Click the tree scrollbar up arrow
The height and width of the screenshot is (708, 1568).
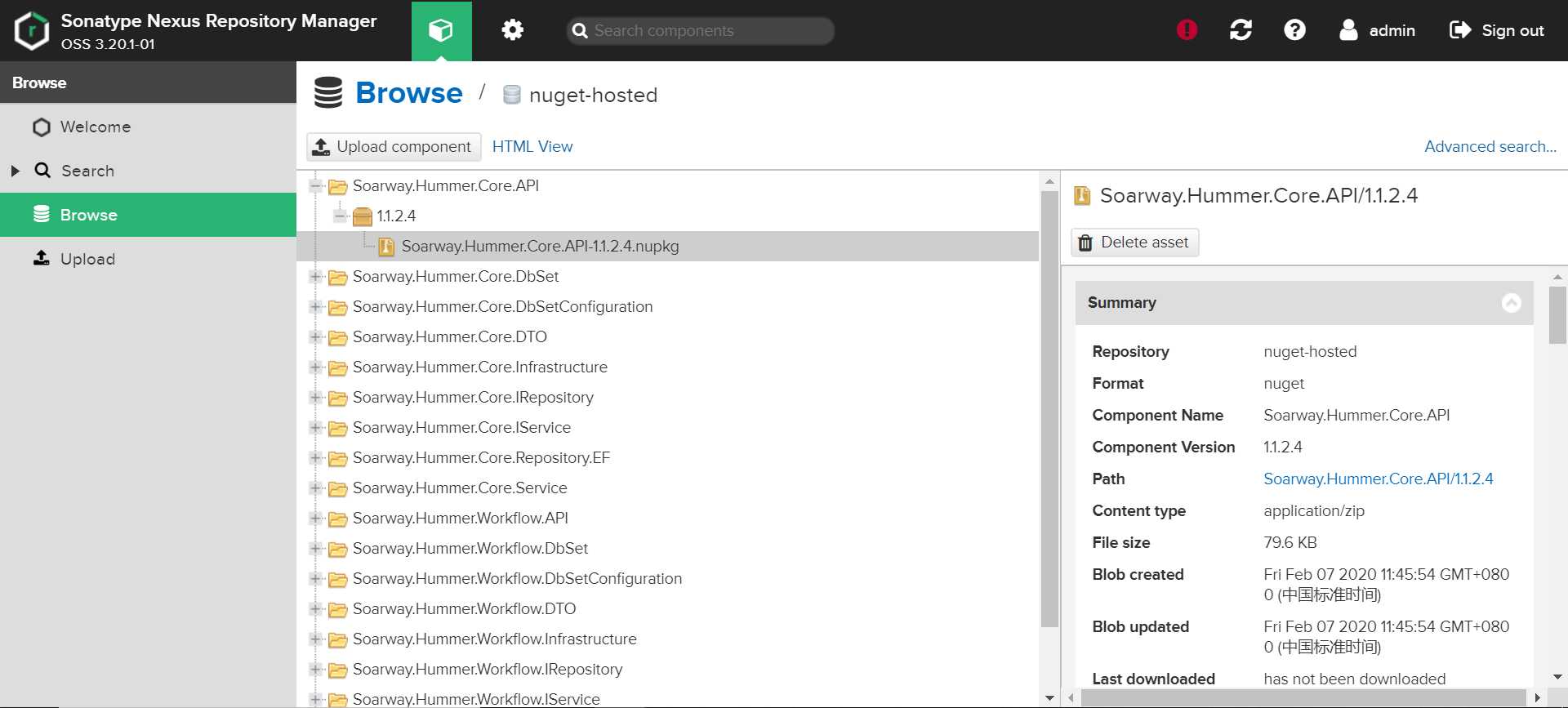pos(1049,180)
